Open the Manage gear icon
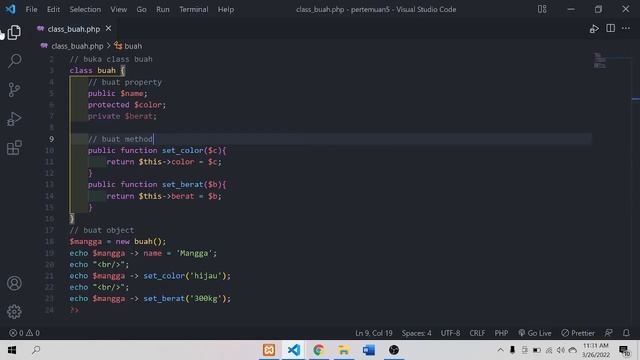 pyautogui.click(x=14, y=311)
